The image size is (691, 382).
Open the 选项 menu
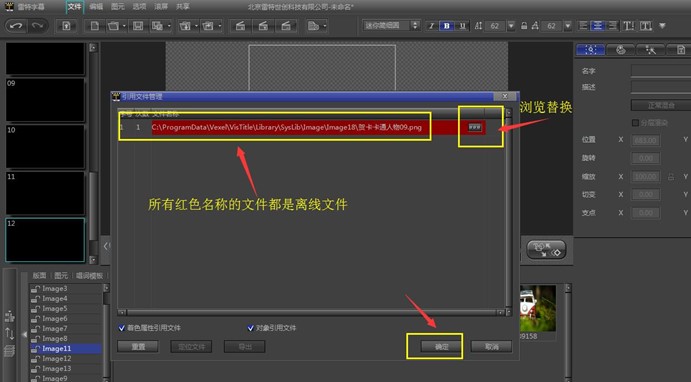(x=139, y=7)
